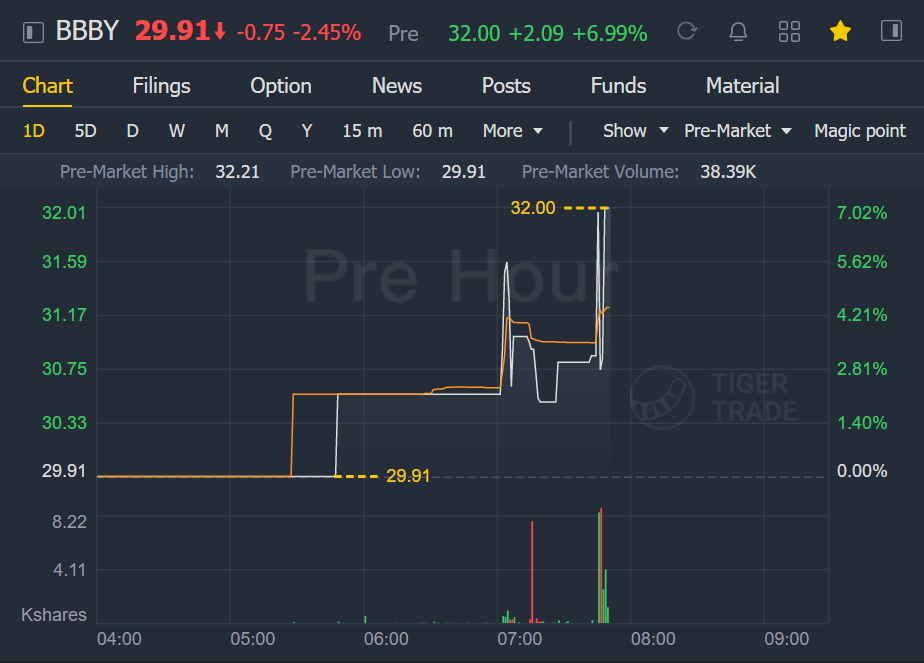The image size is (924, 663).
Task: Select the 1D timeframe
Action: tap(34, 131)
